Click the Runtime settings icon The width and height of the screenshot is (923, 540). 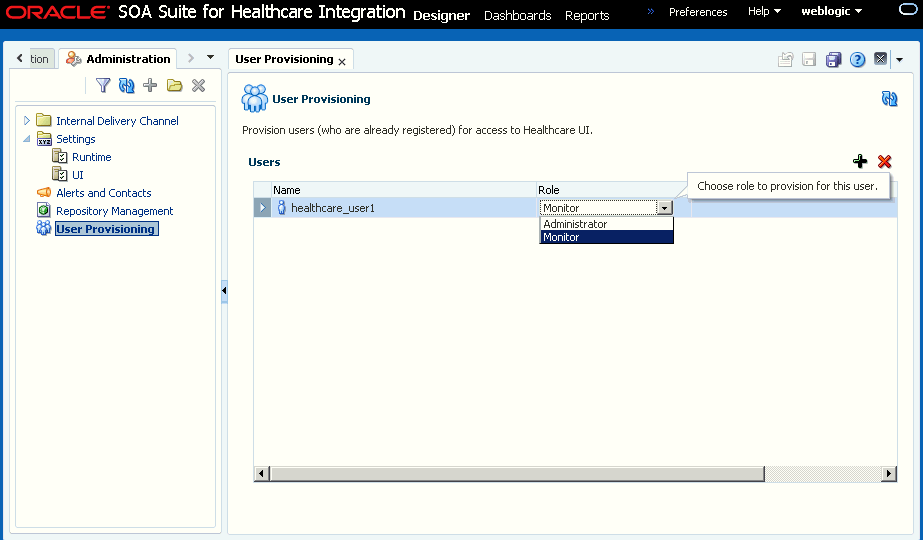[x=59, y=156]
